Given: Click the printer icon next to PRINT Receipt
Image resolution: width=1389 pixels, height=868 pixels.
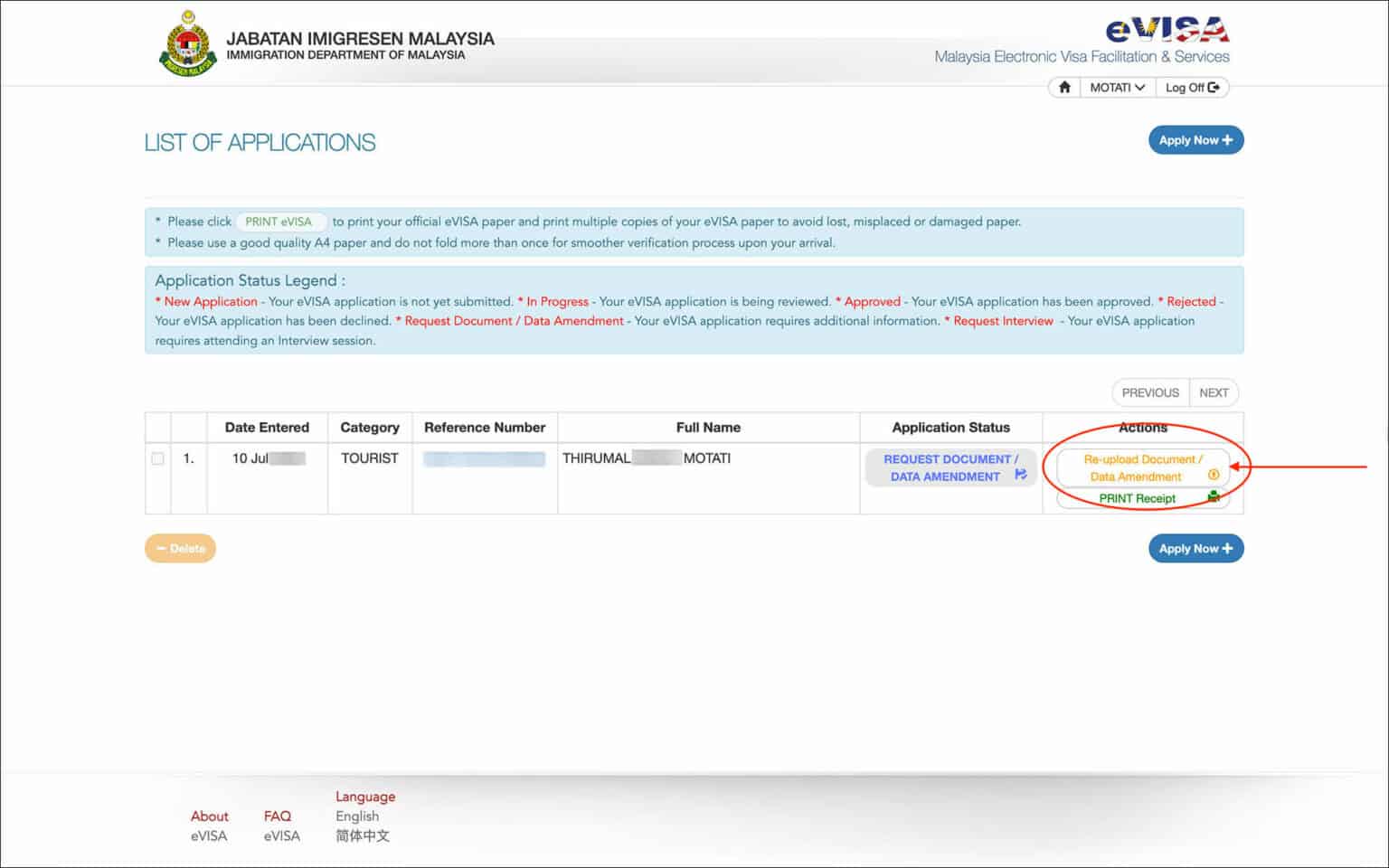Looking at the screenshot, I should pyautogui.click(x=1214, y=498).
